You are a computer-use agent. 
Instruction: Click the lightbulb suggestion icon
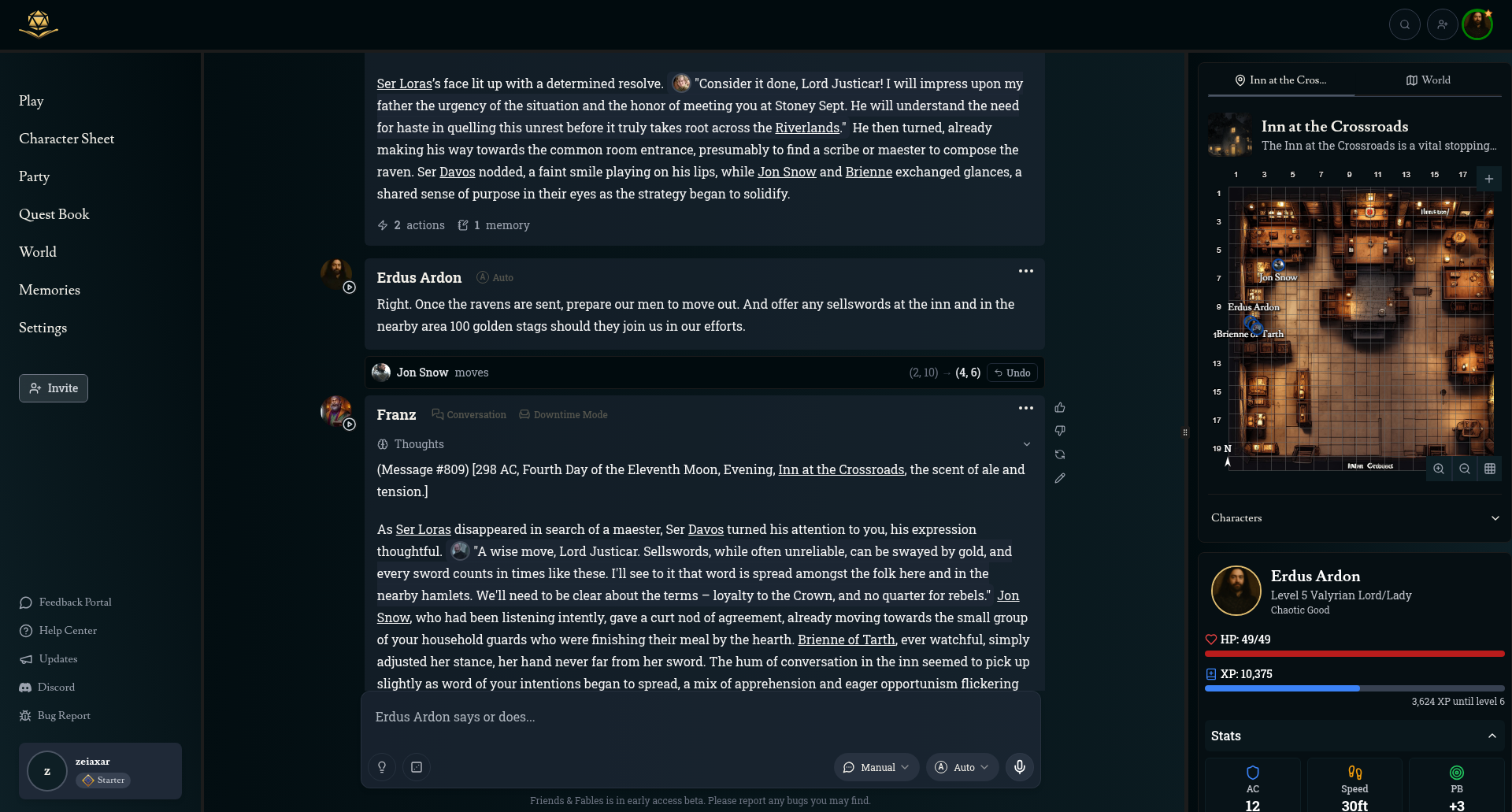tap(382, 767)
